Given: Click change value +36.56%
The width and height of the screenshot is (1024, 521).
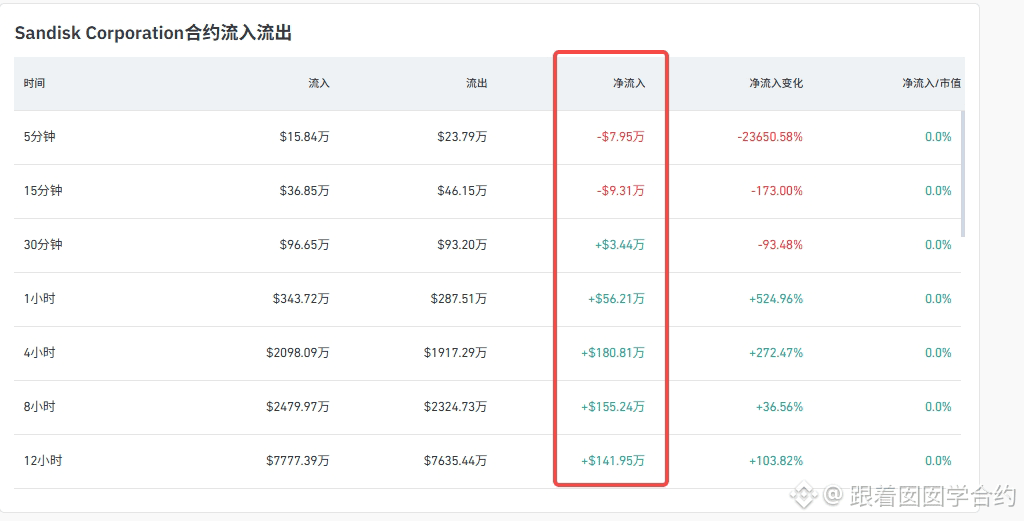Looking at the screenshot, I should tap(780, 407).
